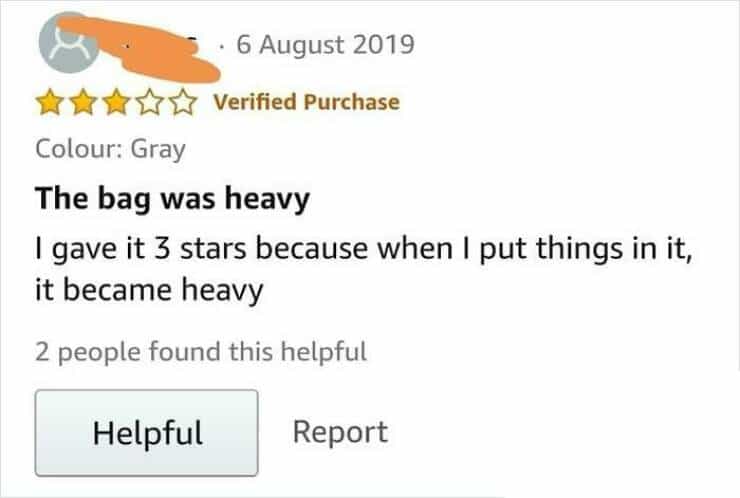Screen dimensions: 740x498
Task: Select the fourth empty rating star
Action: (x=150, y=103)
